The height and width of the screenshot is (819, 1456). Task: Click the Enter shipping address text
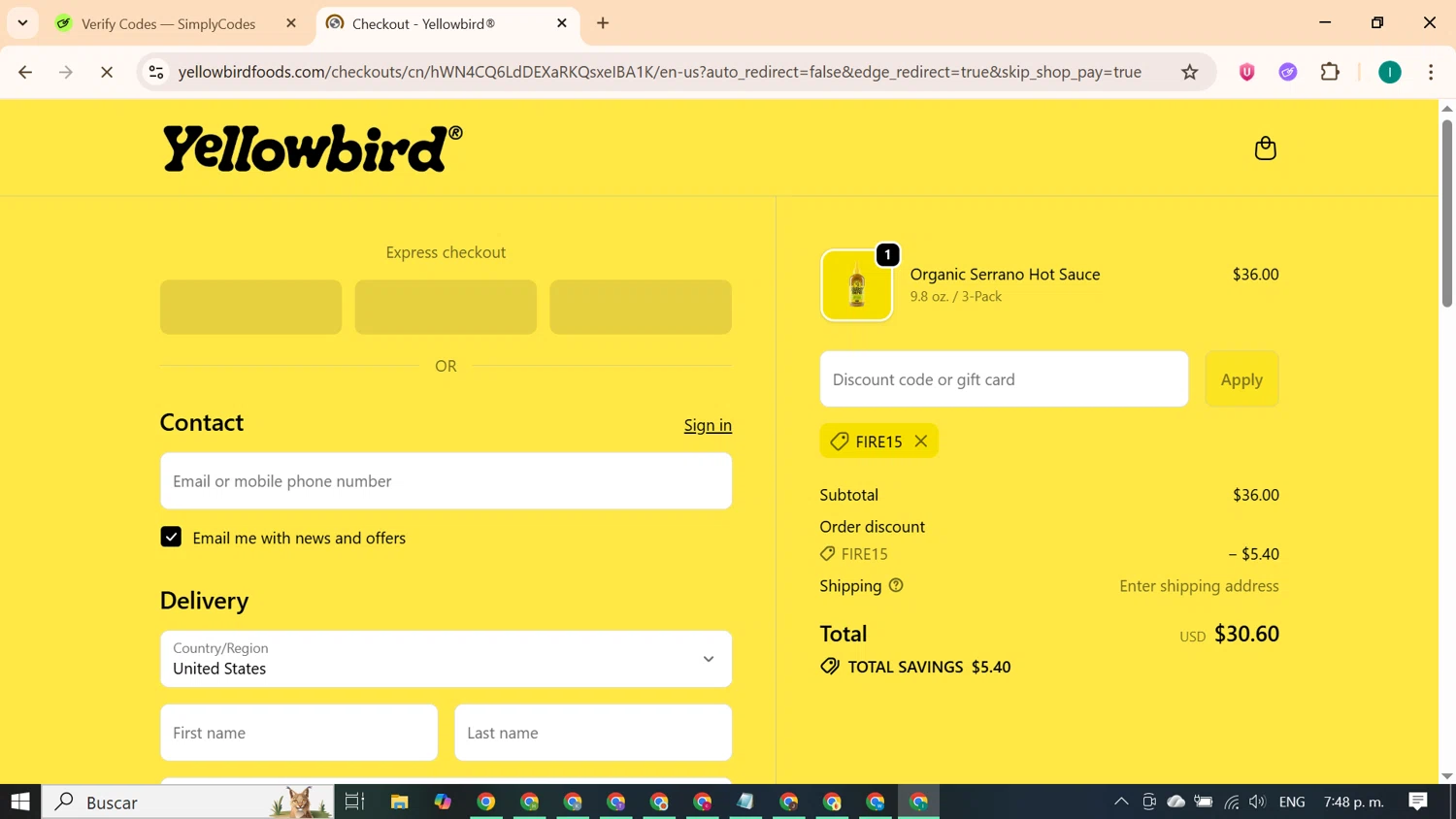pyautogui.click(x=1199, y=586)
